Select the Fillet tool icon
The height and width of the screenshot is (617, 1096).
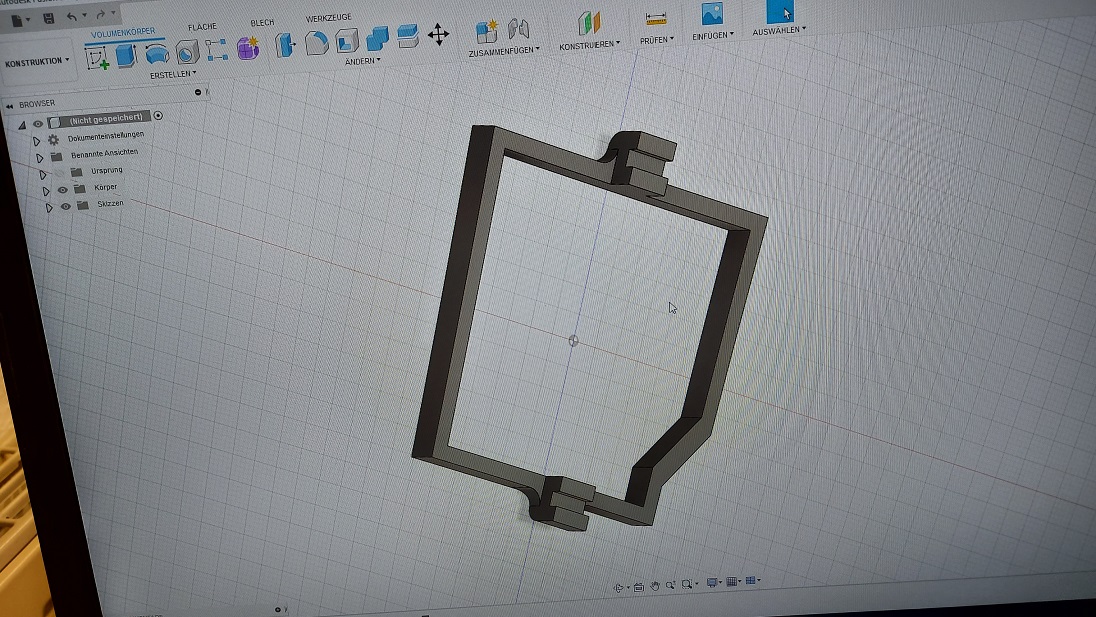317,43
